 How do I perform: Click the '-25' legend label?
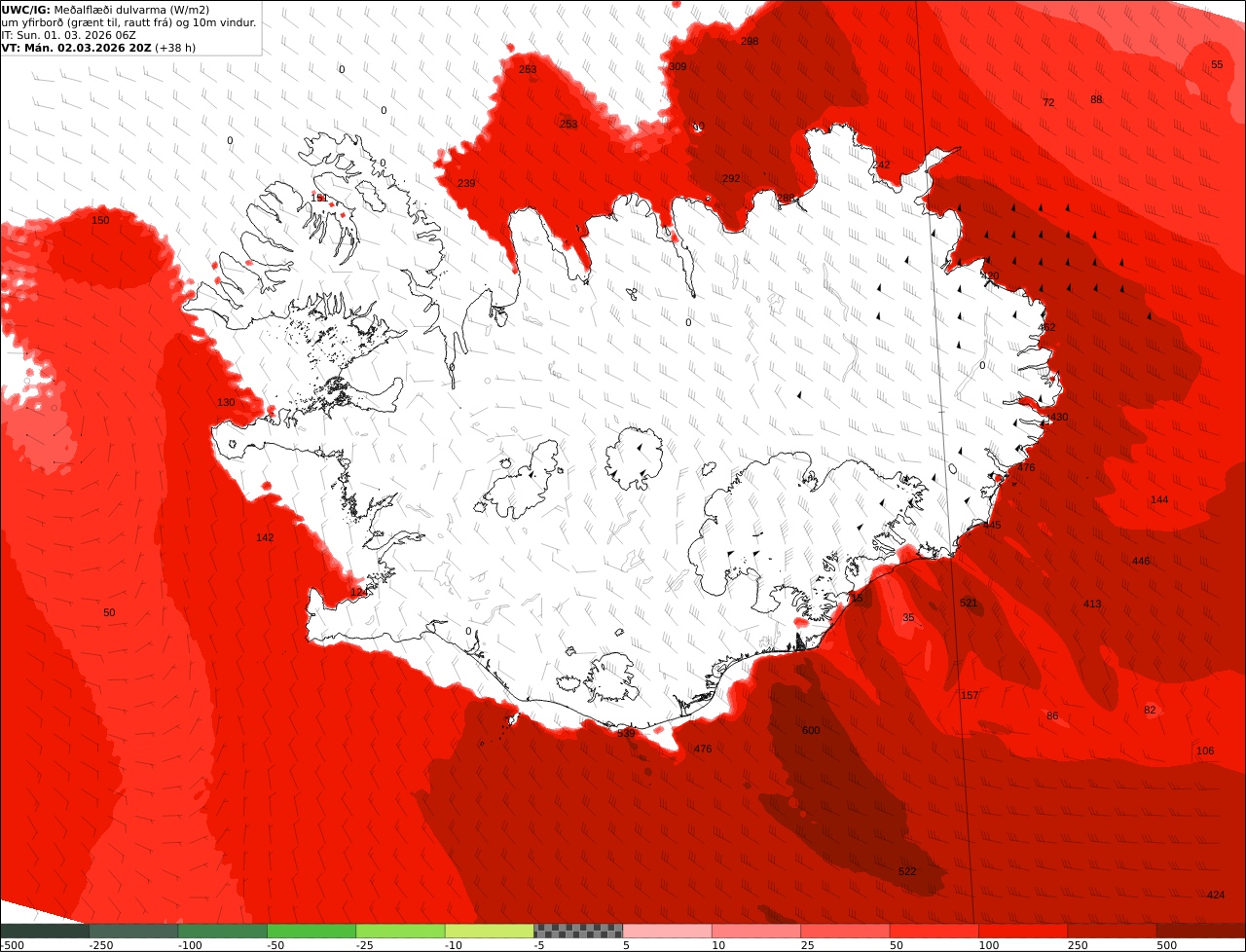[365, 945]
